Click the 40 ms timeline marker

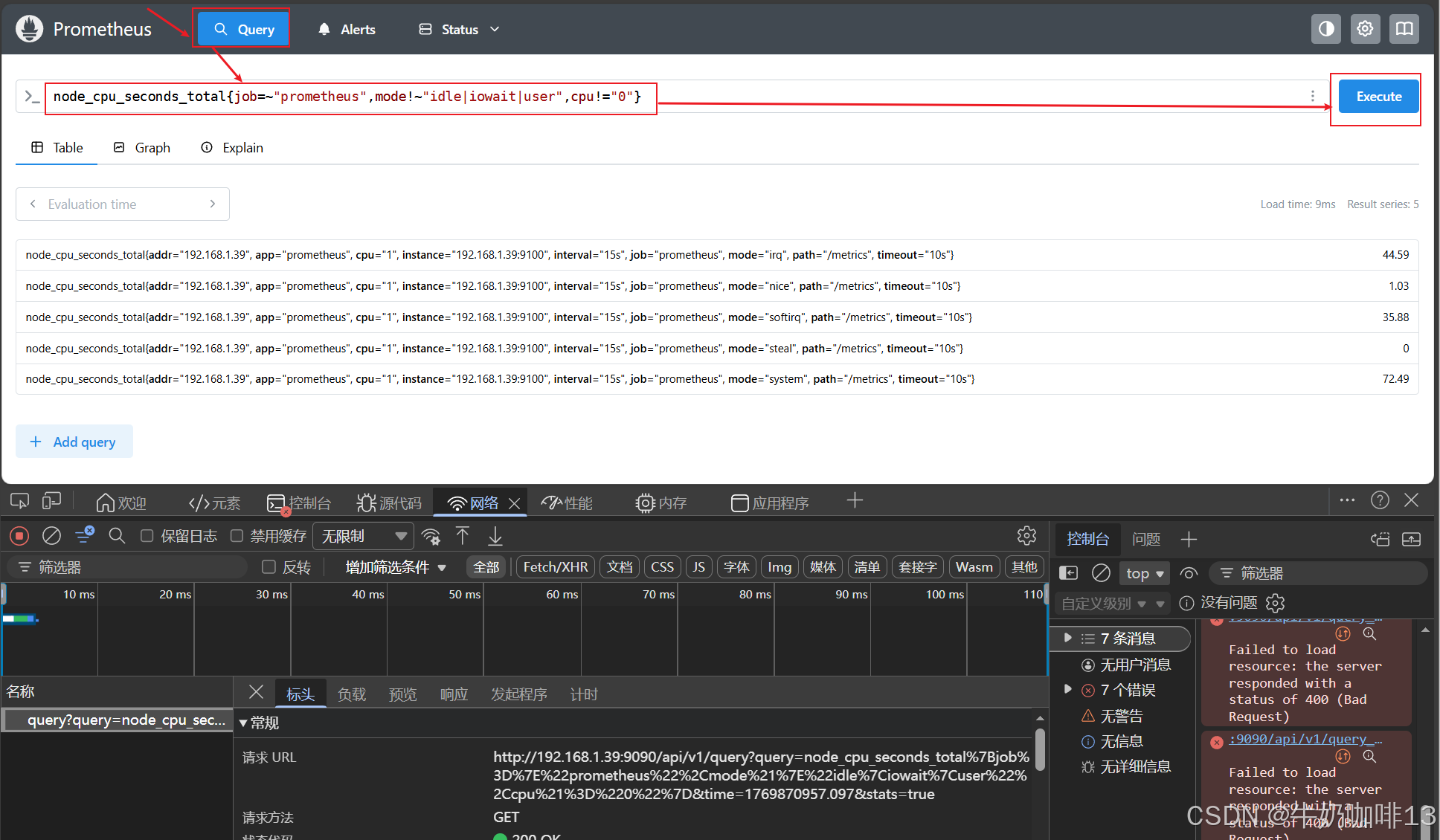pyautogui.click(x=368, y=594)
